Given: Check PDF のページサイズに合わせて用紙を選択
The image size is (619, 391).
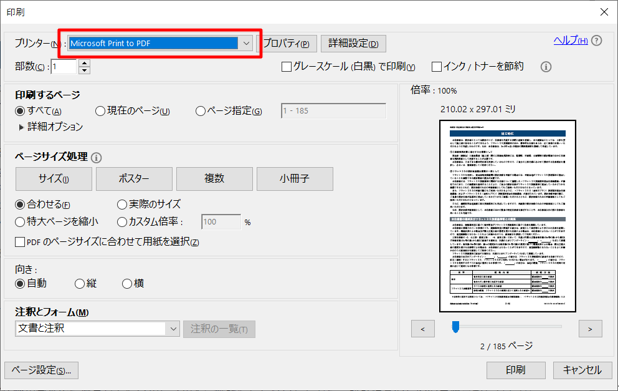Looking at the screenshot, I should (20, 242).
